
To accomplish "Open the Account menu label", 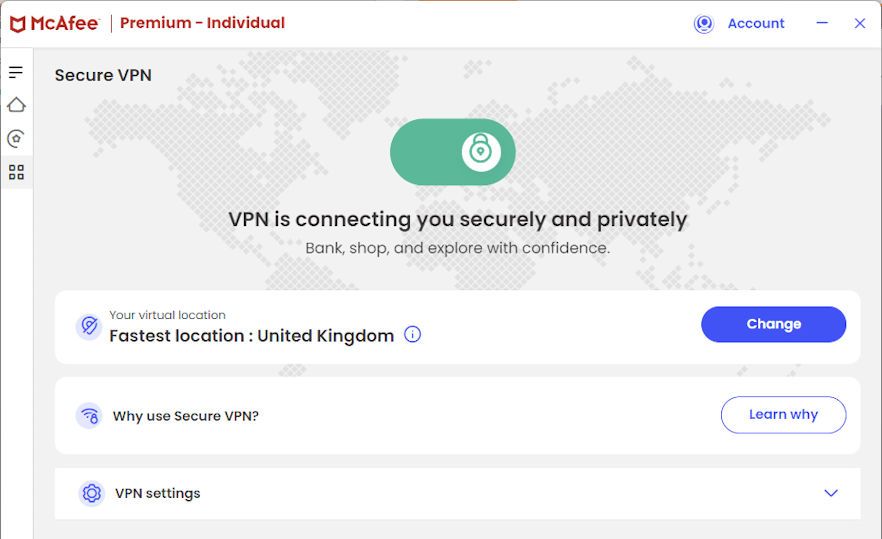I will (x=756, y=24).
